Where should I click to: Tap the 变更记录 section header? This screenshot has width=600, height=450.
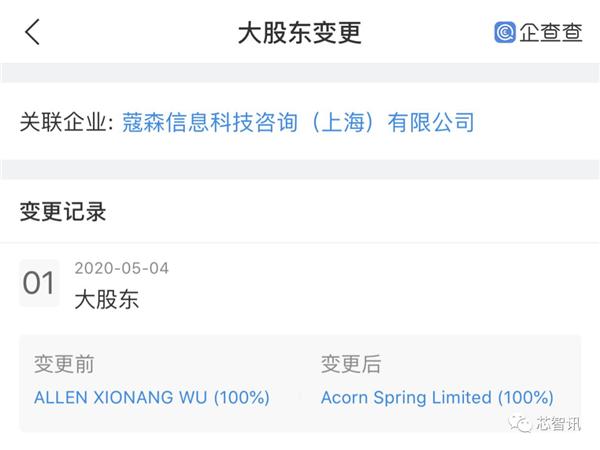pyautogui.click(x=63, y=212)
